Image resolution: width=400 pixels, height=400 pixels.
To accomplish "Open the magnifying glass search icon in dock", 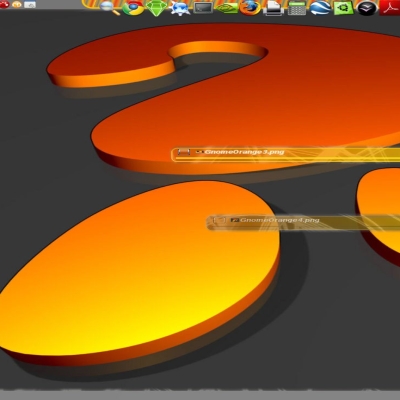I will tap(110, 7).
